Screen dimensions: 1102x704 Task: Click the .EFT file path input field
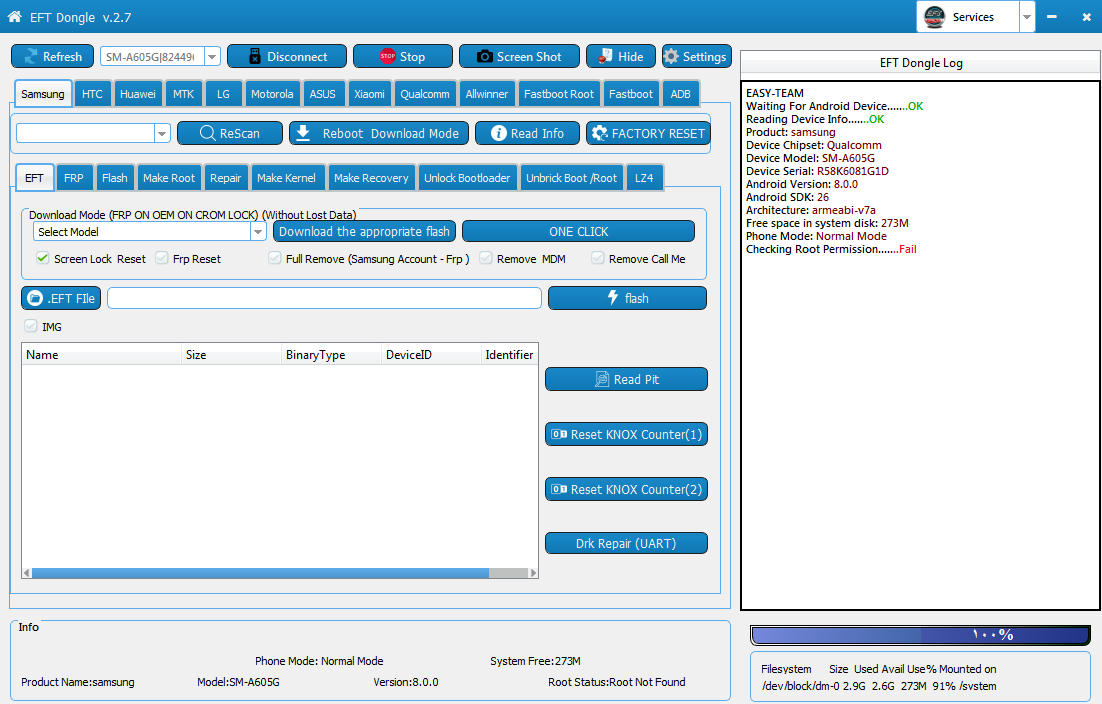tap(324, 298)
